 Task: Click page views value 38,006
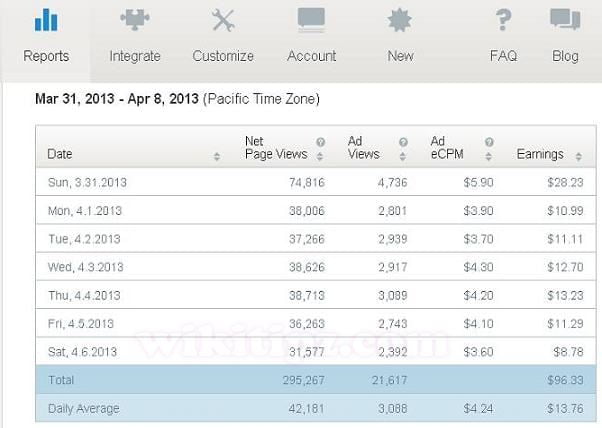[x=307, y=211]
